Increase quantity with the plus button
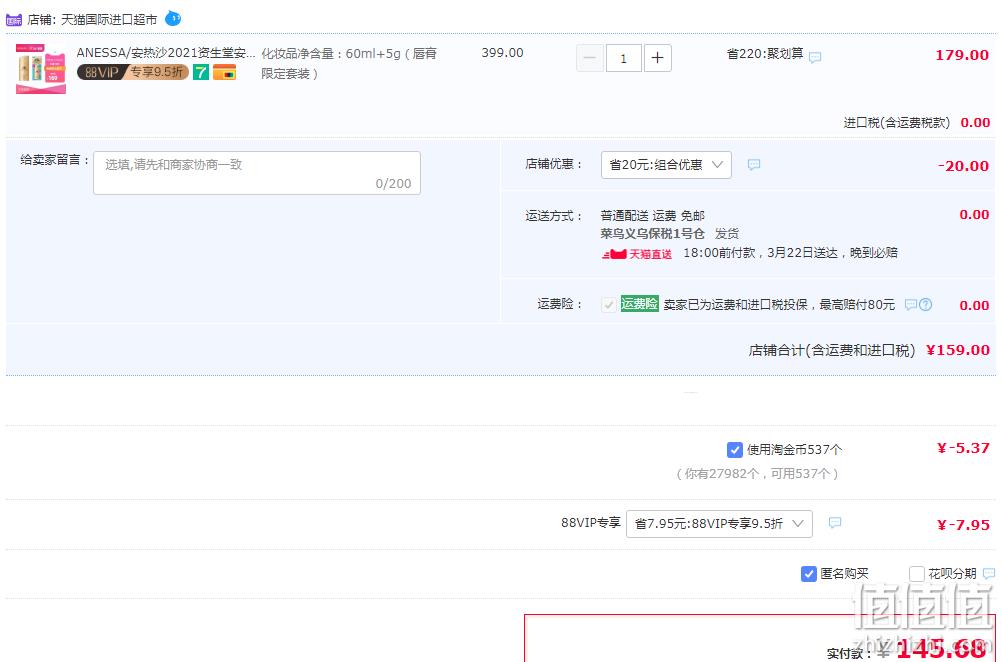Viewport: 1002px width, 662px height. (x=658, y=58)
